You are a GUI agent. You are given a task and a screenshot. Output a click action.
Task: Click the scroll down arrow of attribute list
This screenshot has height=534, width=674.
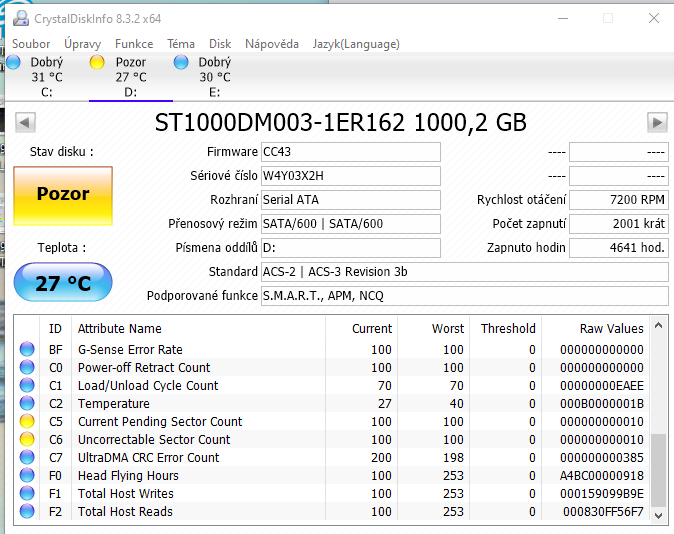(659, 513)
